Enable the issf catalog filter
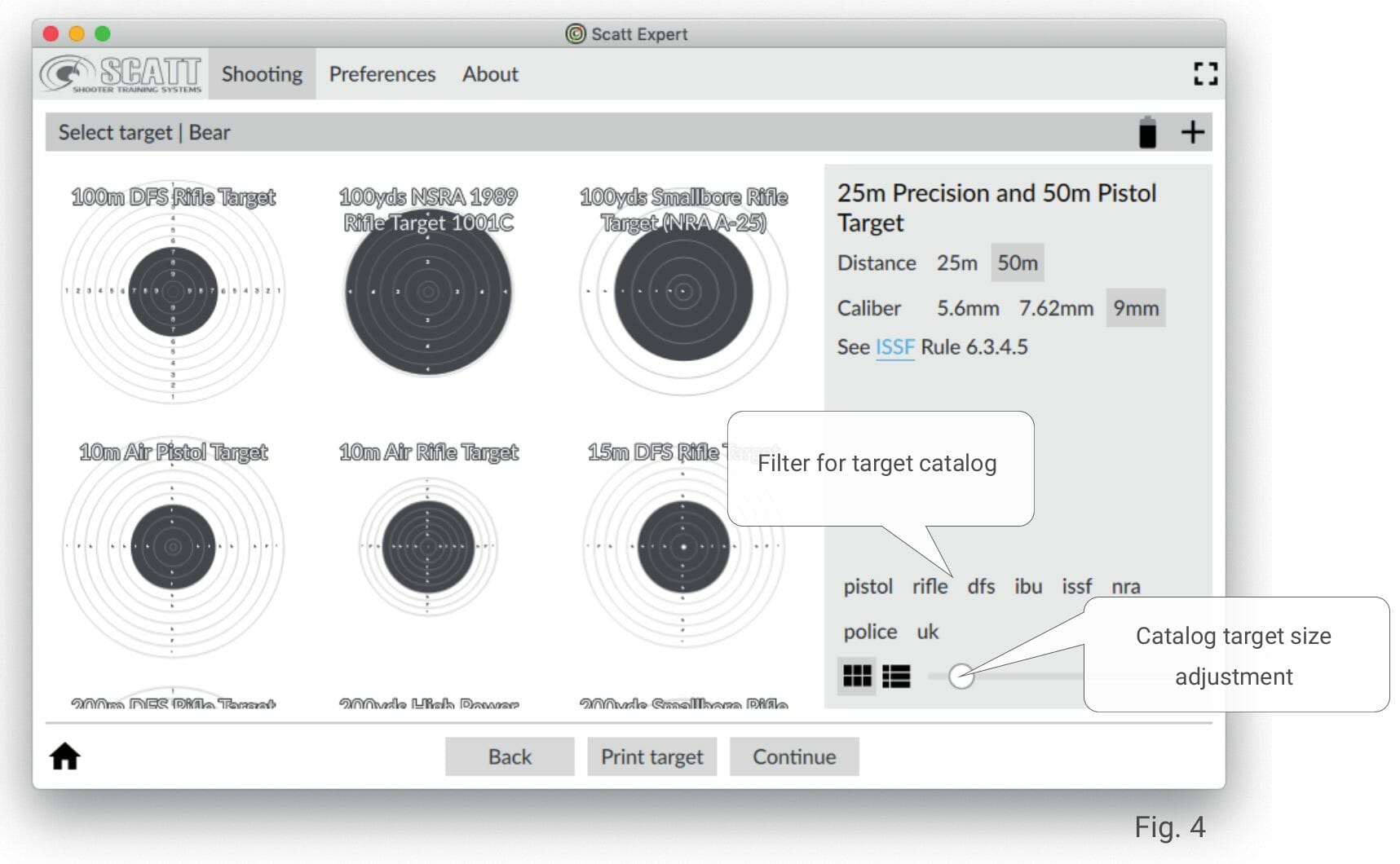 [x=1077, y=586]
